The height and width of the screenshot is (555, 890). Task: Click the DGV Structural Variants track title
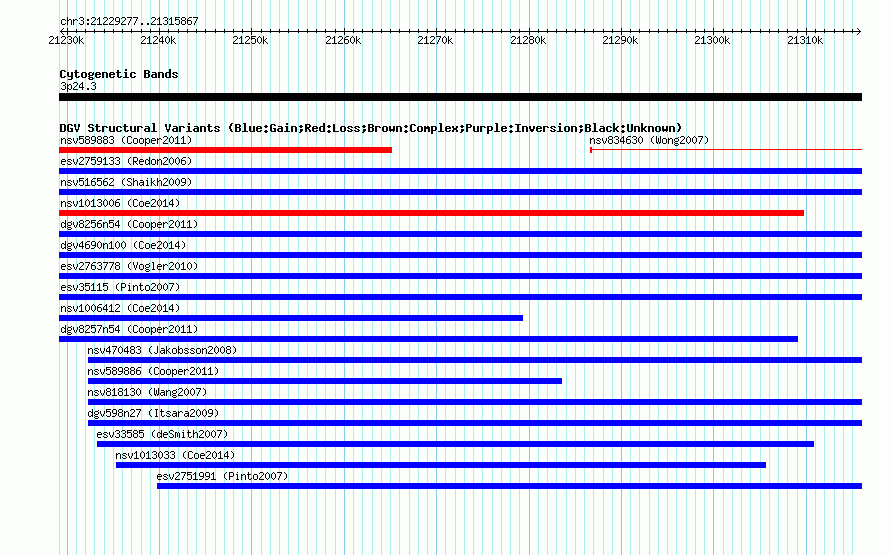(371, 128)
